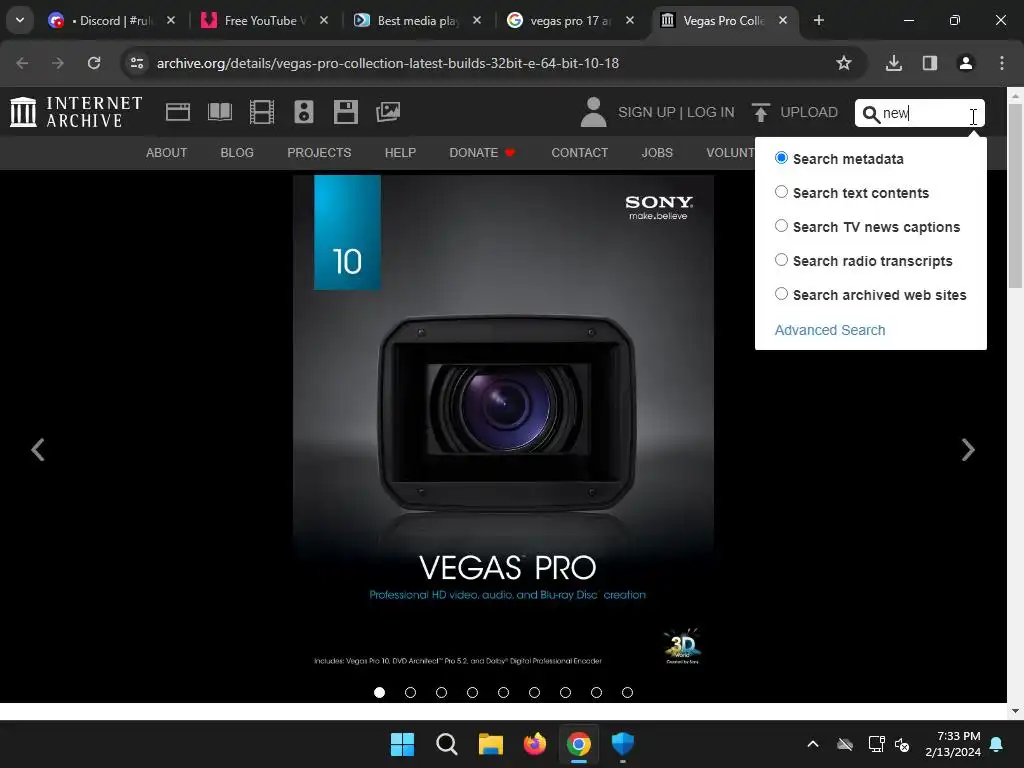Select Search archived web sites option

click(781, 294)
